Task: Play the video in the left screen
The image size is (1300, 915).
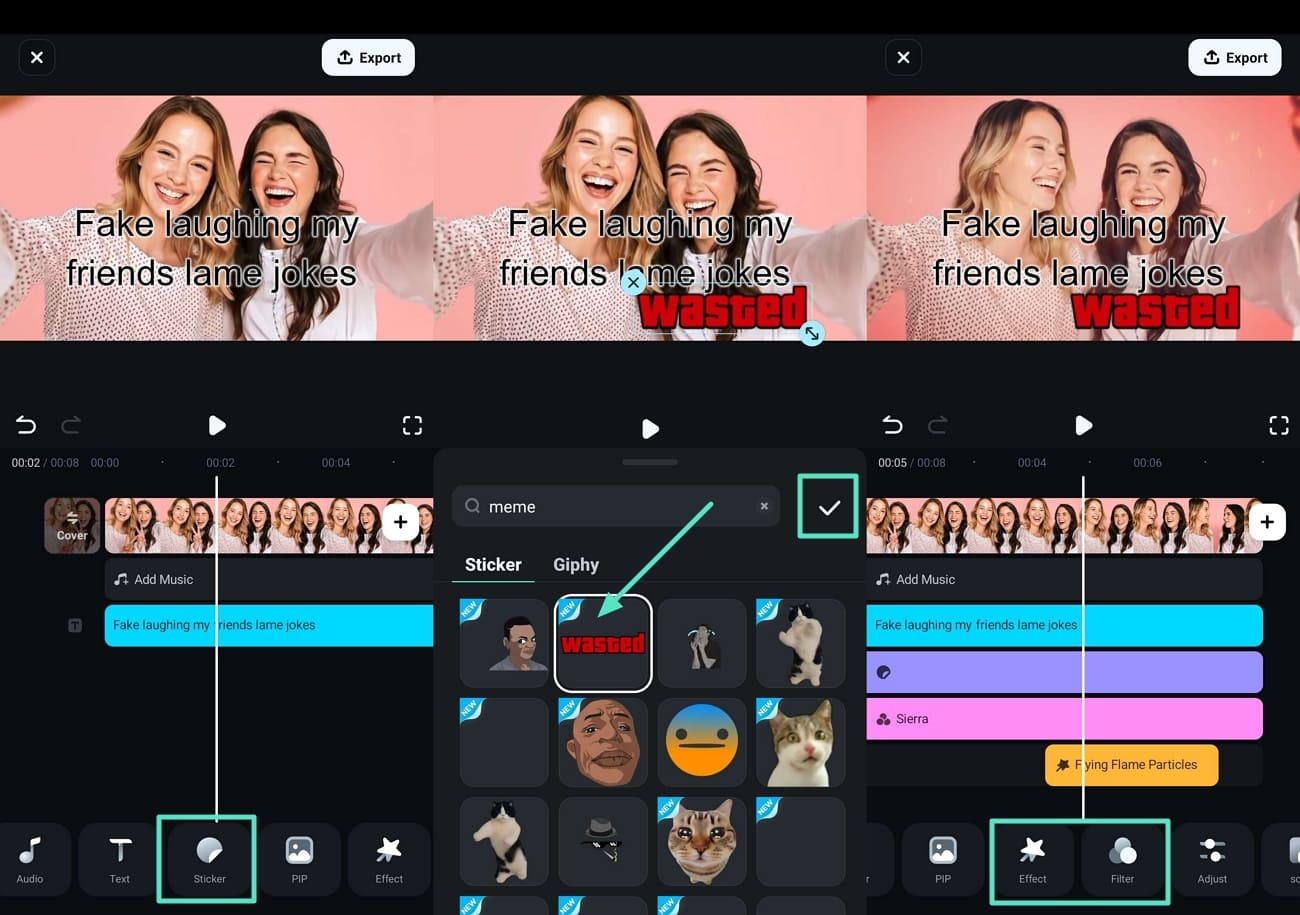Action: click(217, 426)
